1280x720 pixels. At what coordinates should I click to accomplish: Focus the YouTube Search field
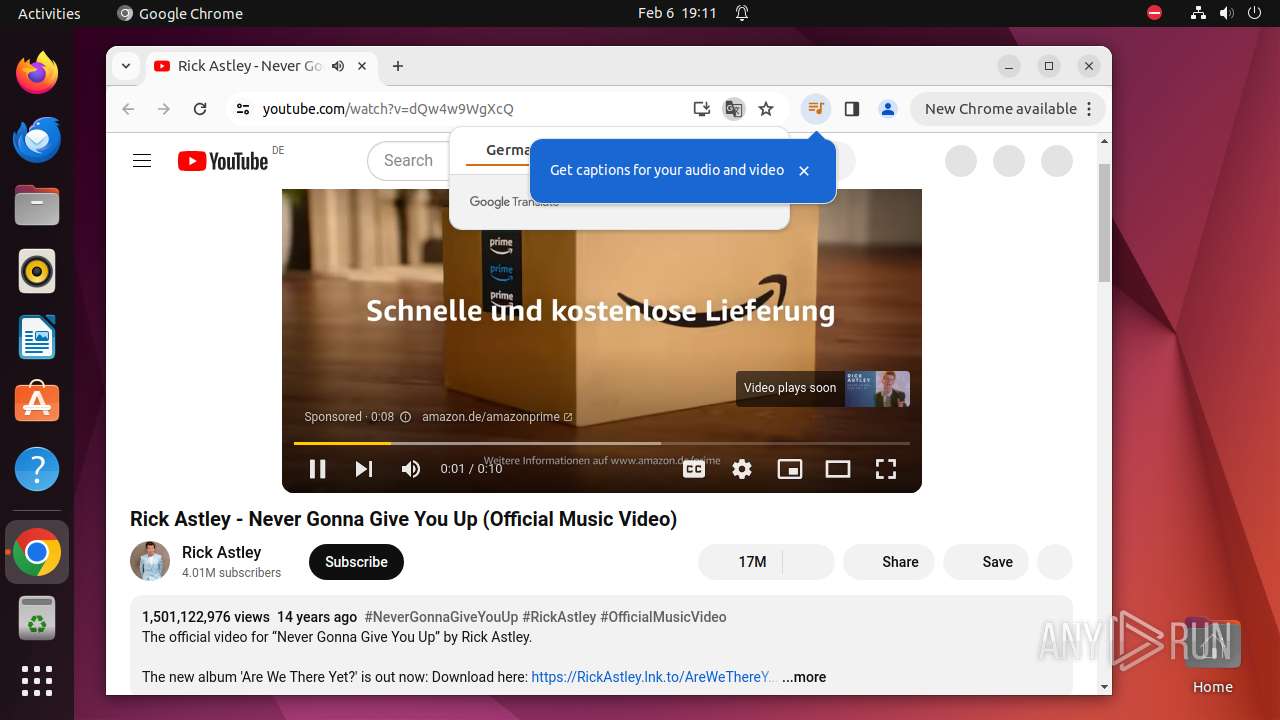click(x=408, y=161)
